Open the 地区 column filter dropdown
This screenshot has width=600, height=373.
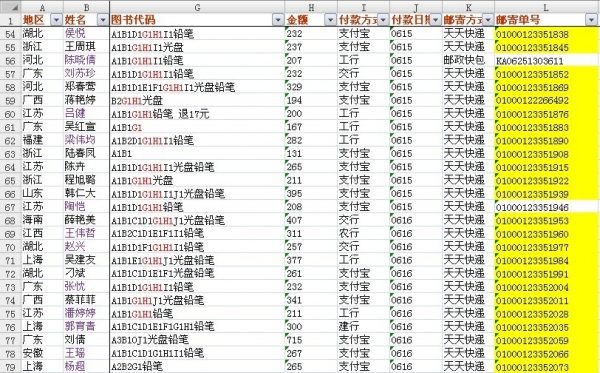pyautogui.click(x=56, y=20)
